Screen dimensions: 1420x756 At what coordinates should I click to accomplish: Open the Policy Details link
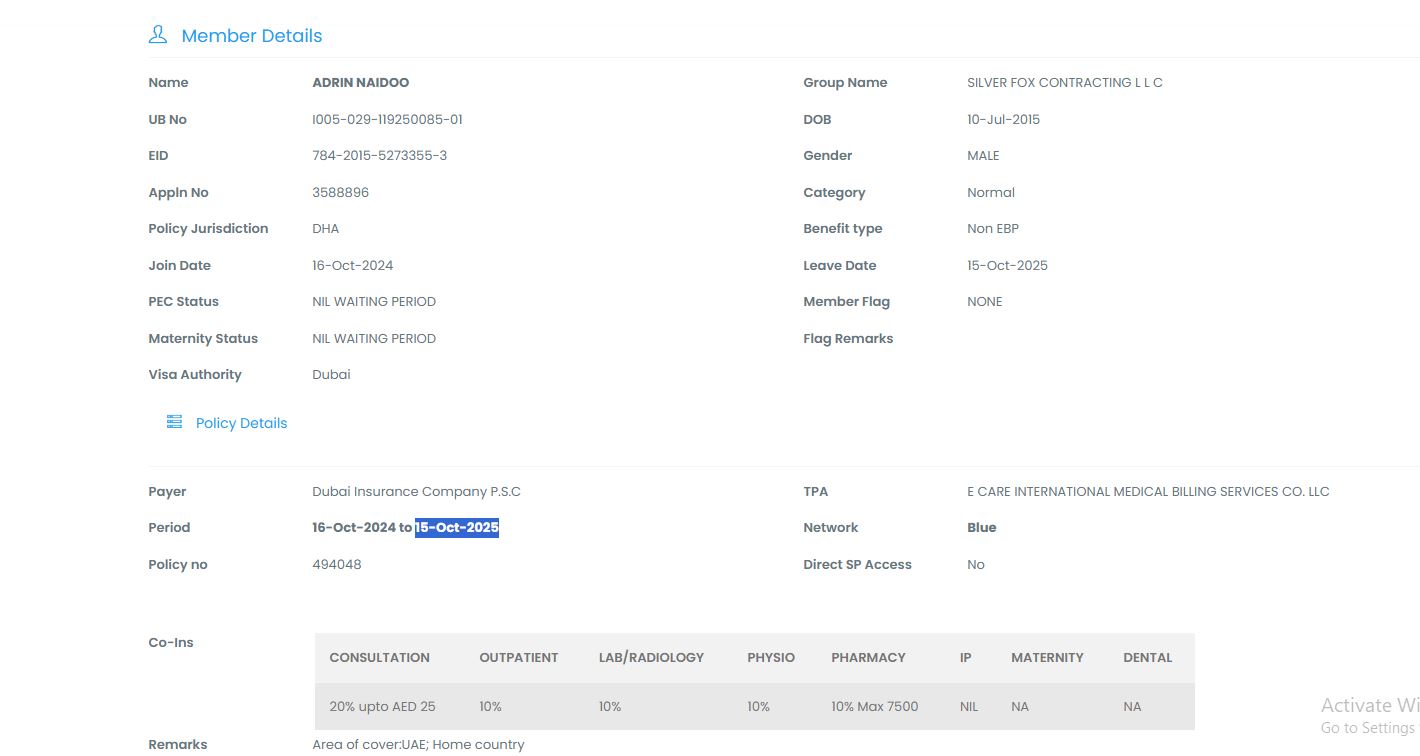coord(241,423)
